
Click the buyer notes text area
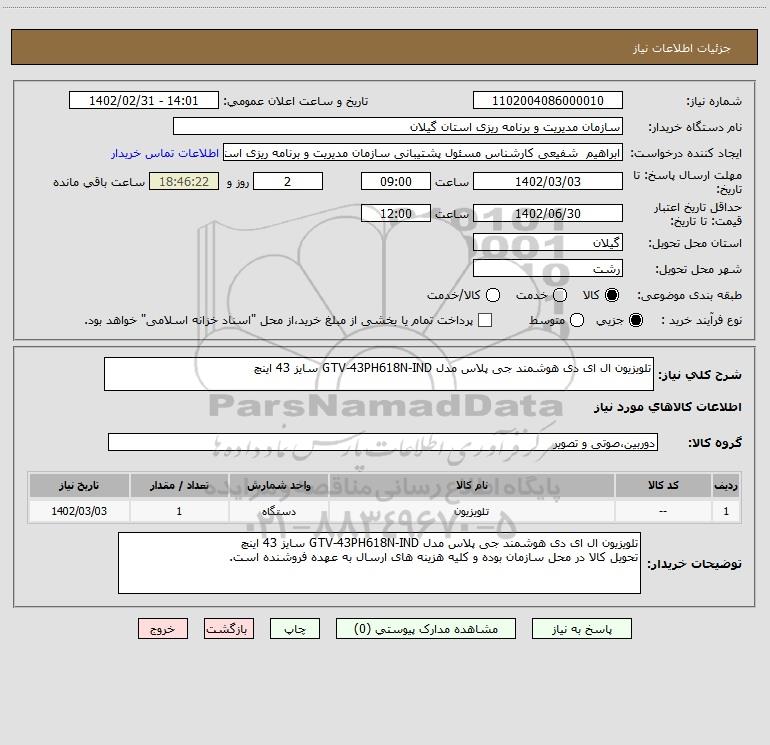379,563
